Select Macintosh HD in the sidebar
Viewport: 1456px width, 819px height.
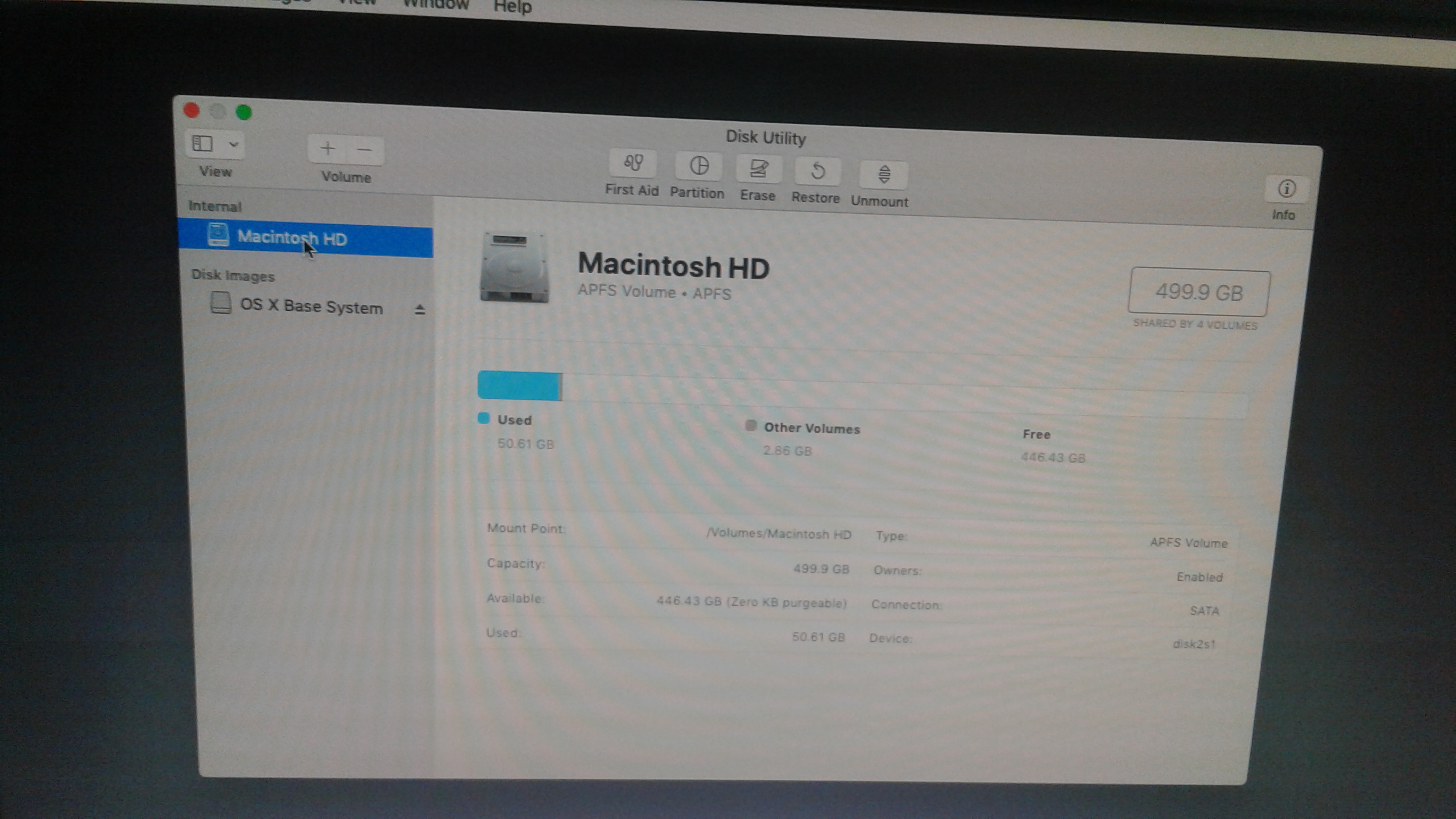coord(305,238)
